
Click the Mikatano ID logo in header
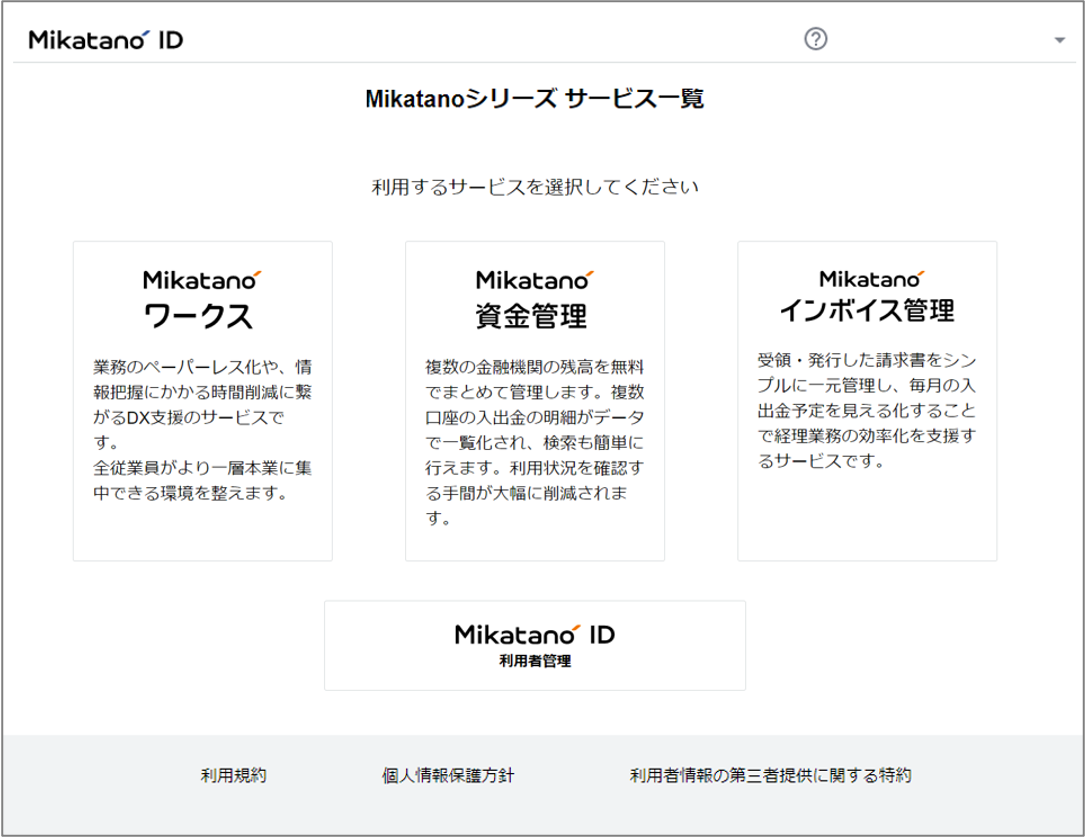coord(106,40)
